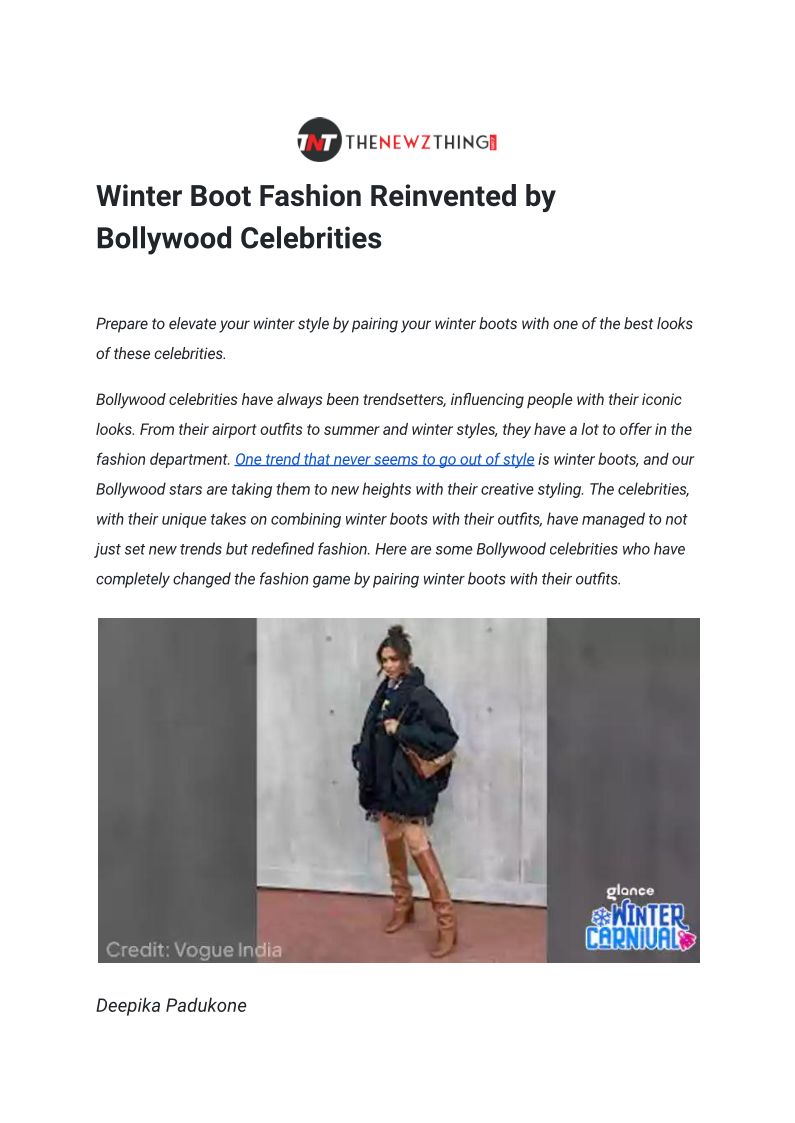The height and width of the screenshot is (1123, 795).
Task: Click the round TNT logo icon
Action: click(x=319, y=140)
